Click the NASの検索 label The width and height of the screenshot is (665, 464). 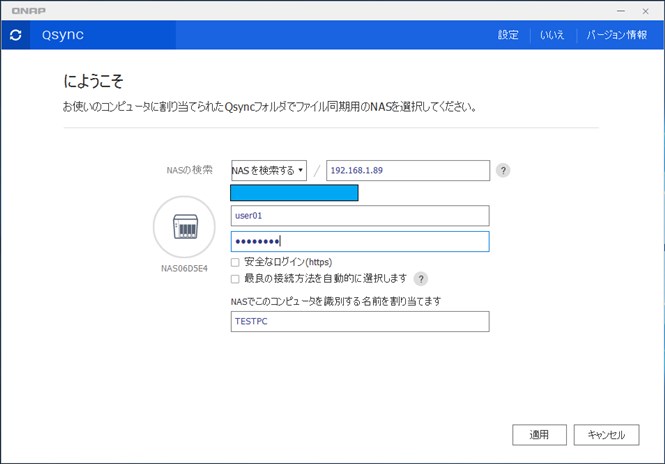coord(189,170)
